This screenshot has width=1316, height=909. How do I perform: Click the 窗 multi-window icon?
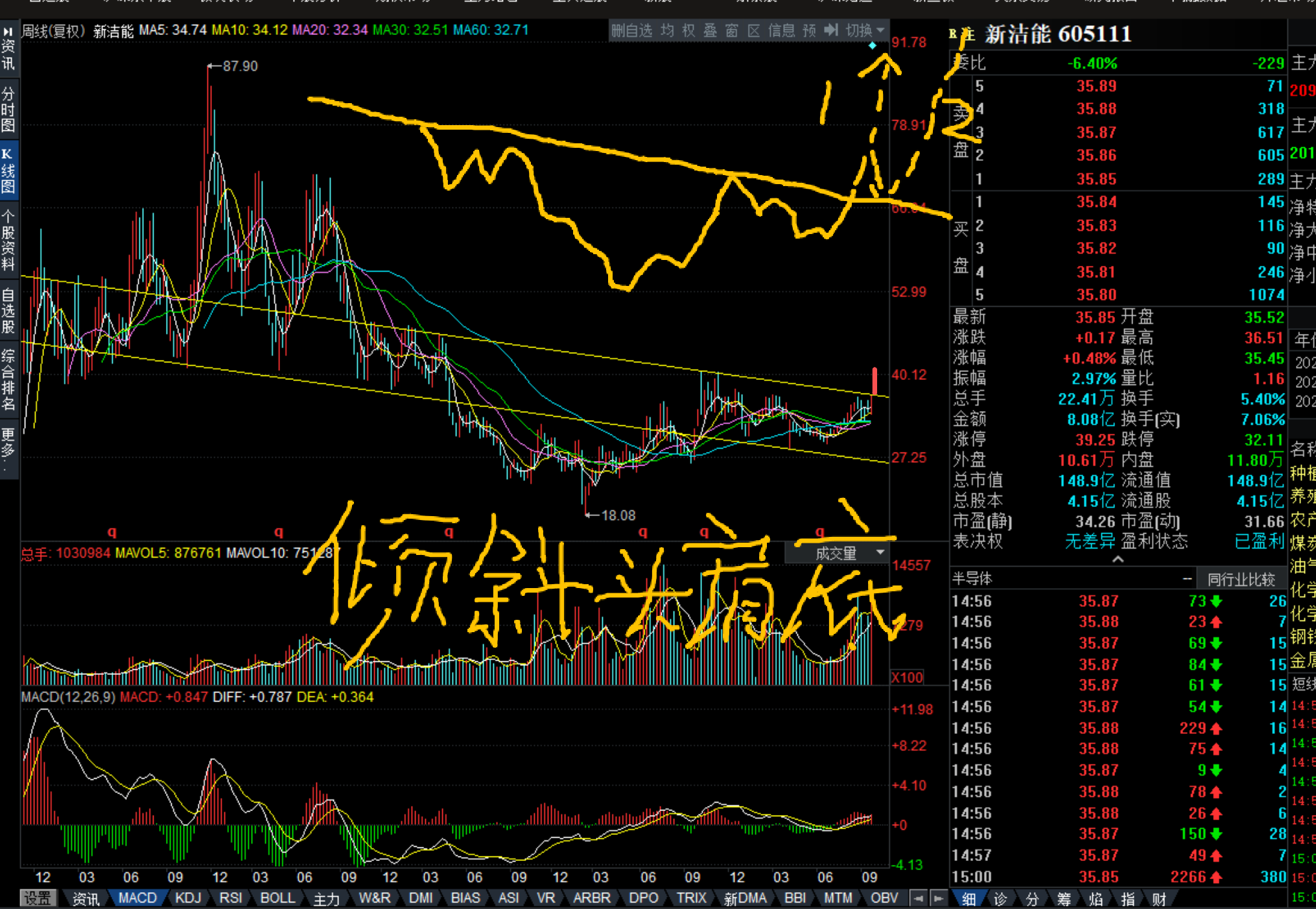pos(732,30)
